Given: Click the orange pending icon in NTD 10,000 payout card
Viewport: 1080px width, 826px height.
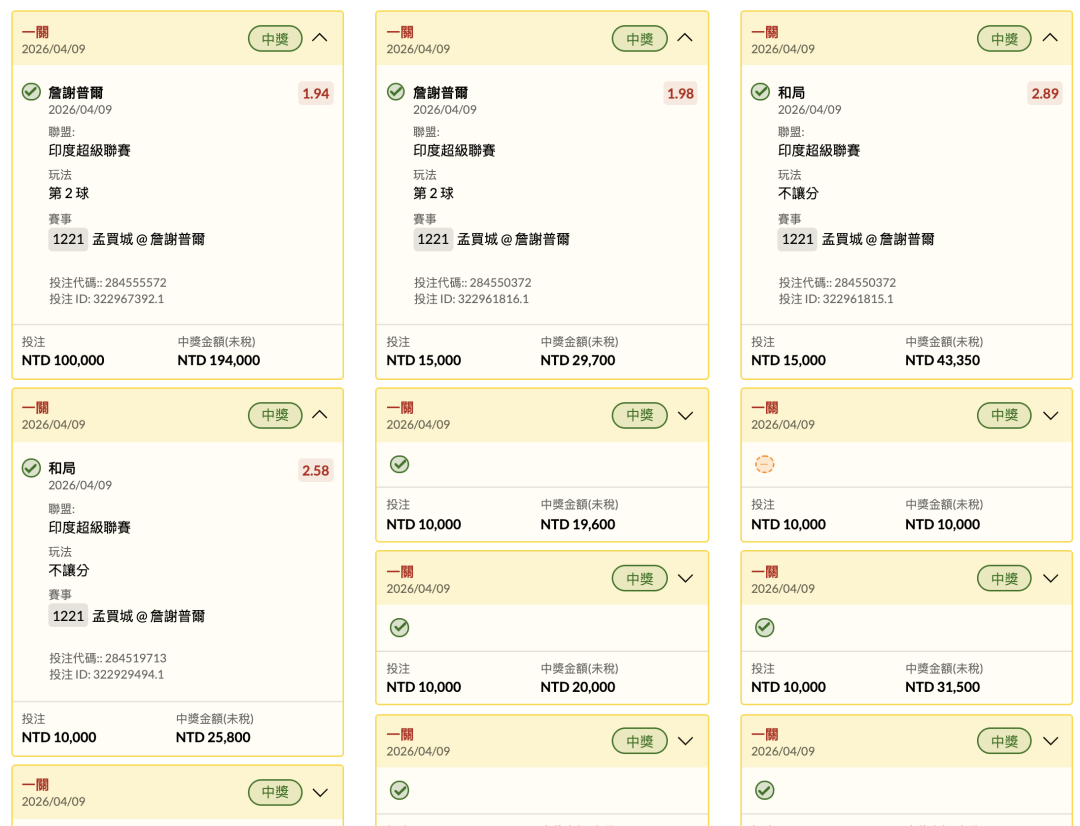Looking at the screenshot, I should point(764,464).
